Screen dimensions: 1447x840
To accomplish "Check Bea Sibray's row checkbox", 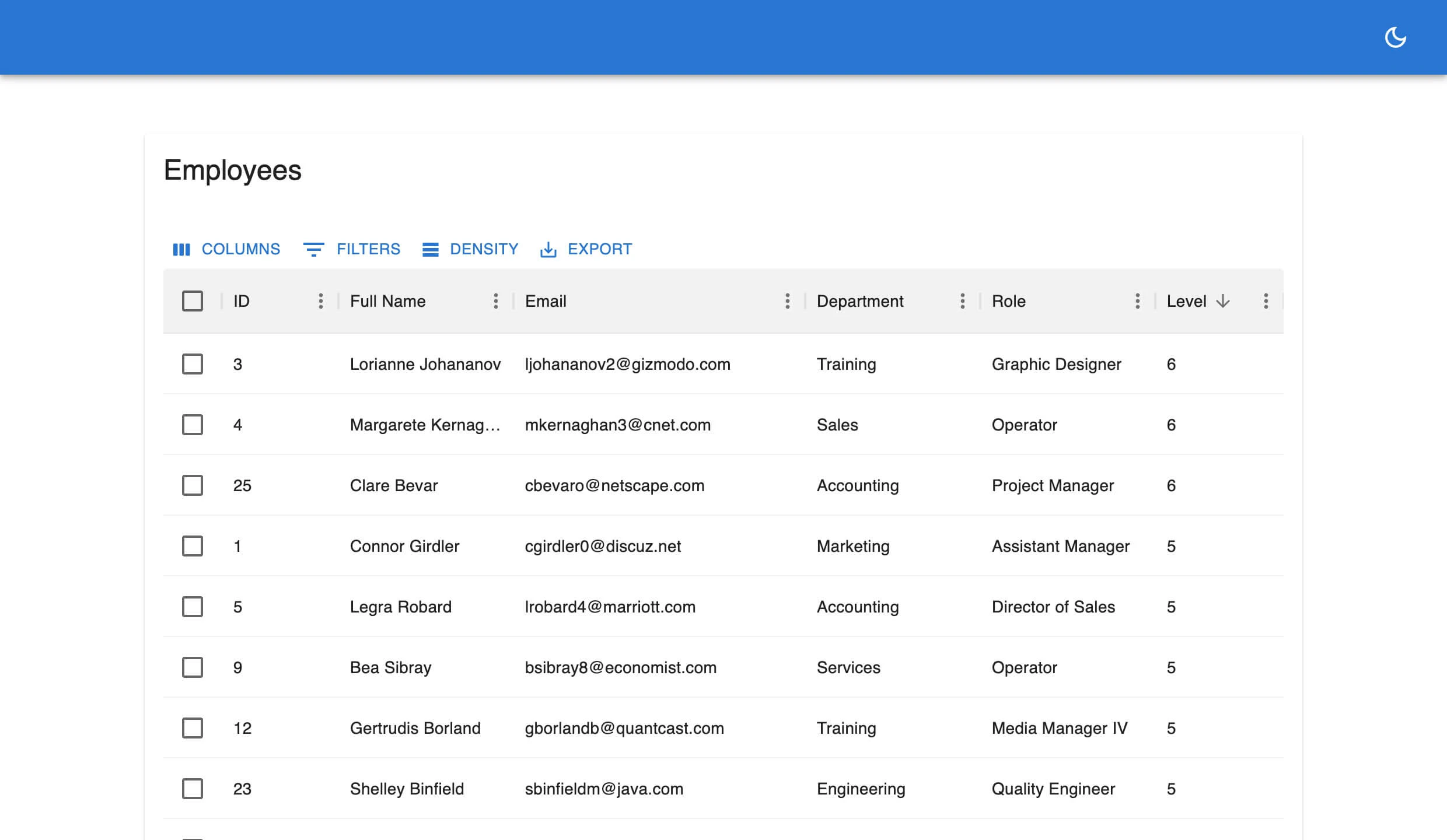I will [x=193, y=667].
